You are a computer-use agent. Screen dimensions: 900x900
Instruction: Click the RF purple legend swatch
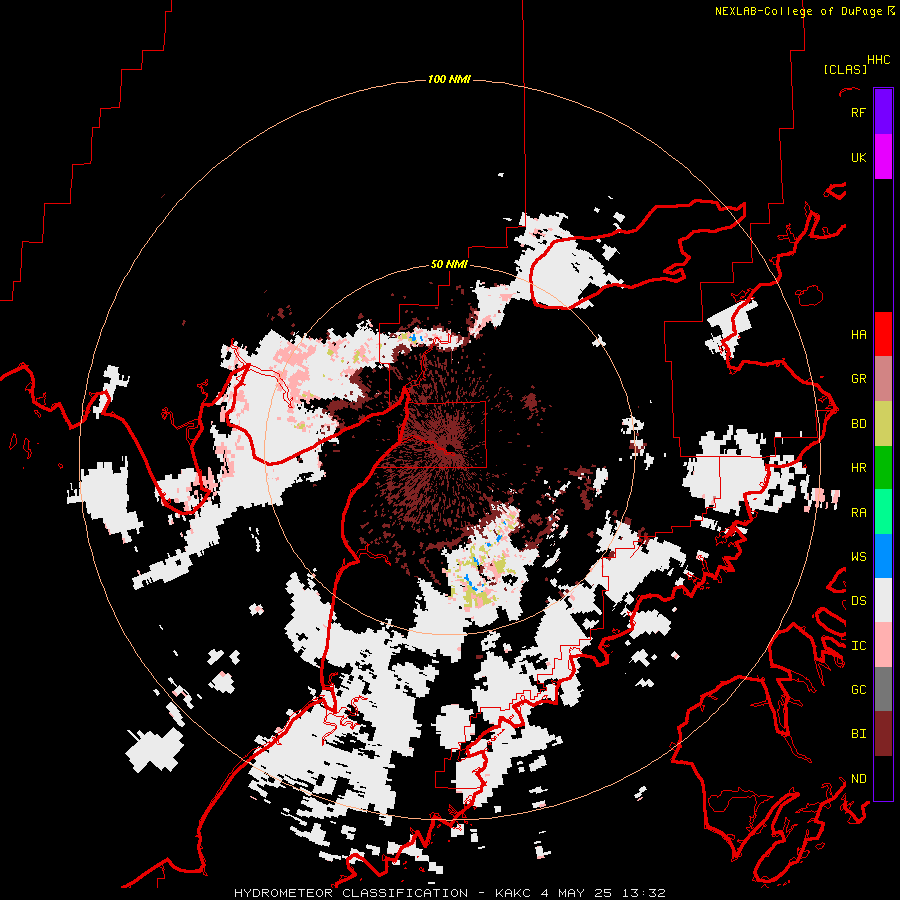coord(883,112)
